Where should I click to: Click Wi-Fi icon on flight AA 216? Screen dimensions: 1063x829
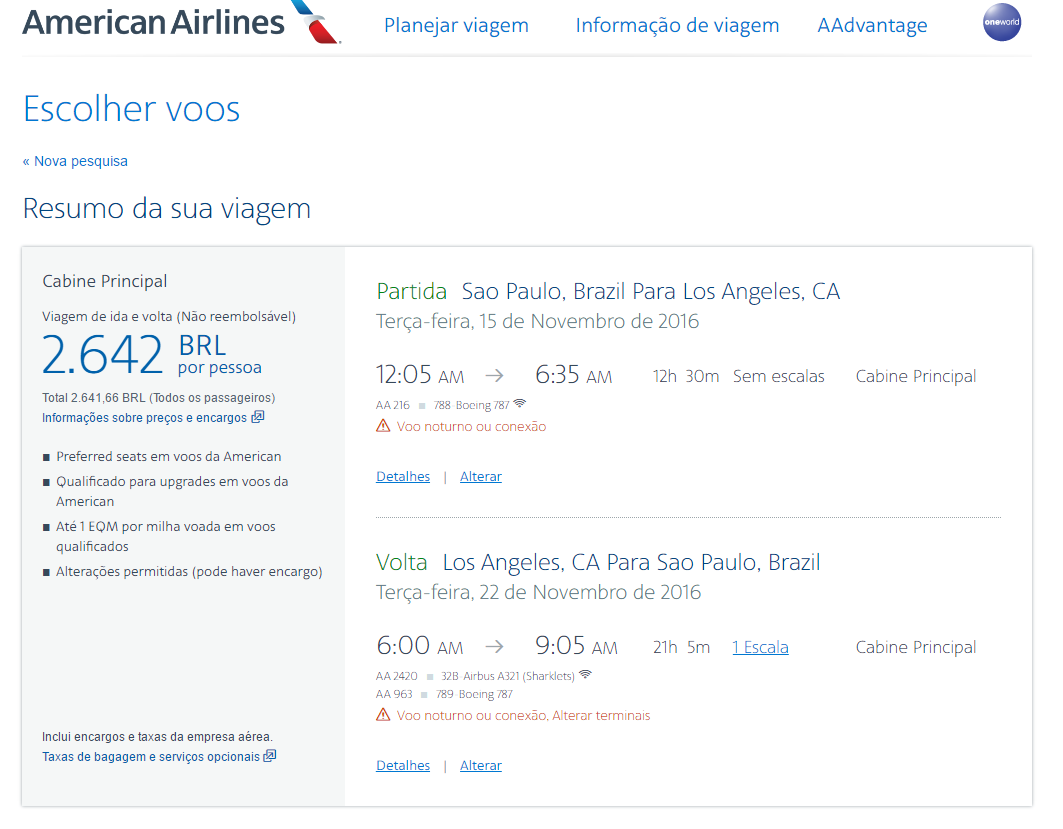pyautogui.click(x=519, y=404)
